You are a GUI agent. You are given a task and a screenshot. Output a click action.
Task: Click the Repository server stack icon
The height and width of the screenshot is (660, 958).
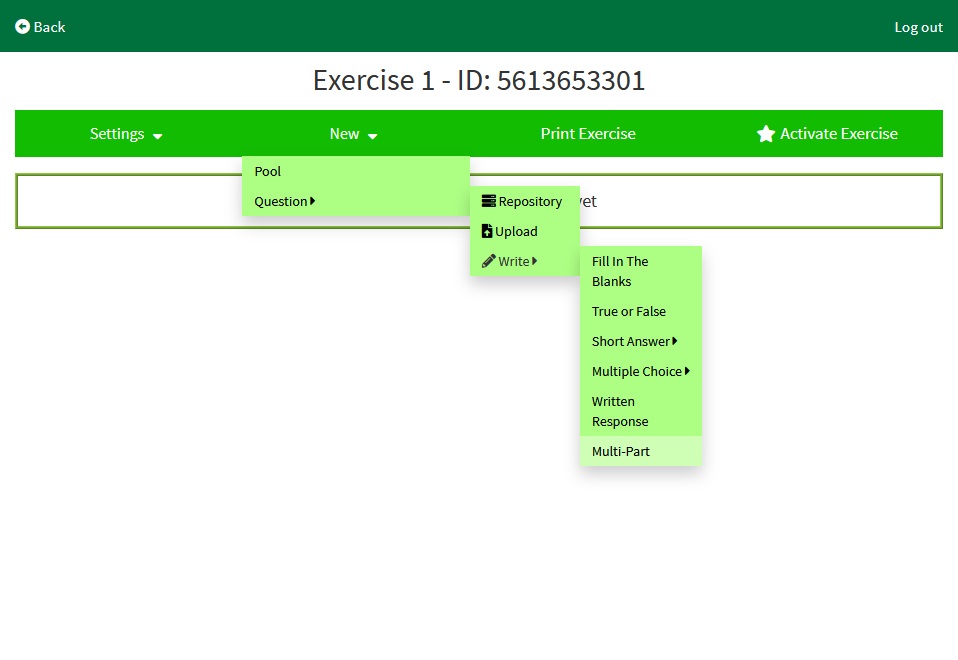488,201
